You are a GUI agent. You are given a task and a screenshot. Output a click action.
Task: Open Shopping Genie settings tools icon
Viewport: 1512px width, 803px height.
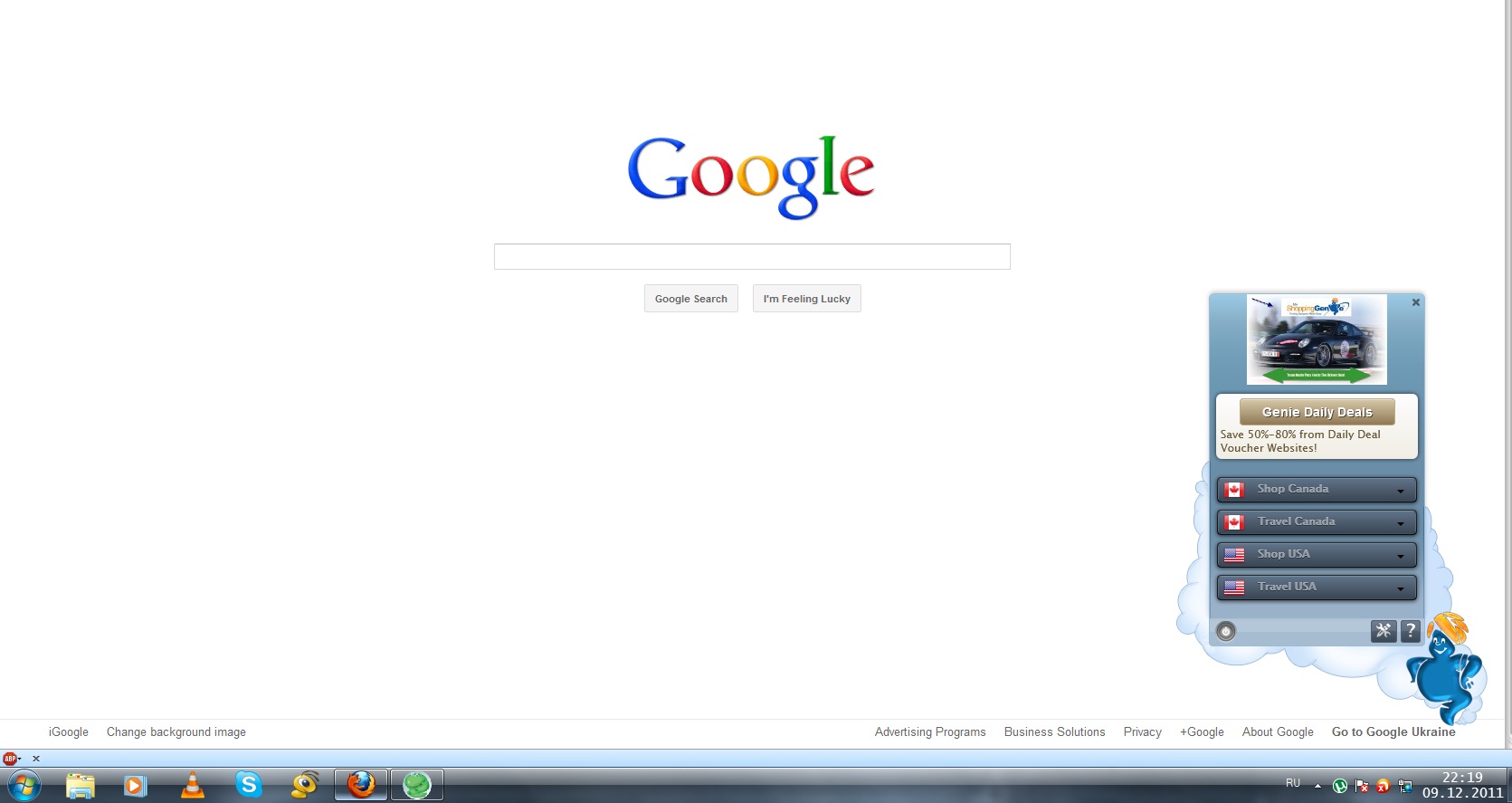[x=1384, y=631]
